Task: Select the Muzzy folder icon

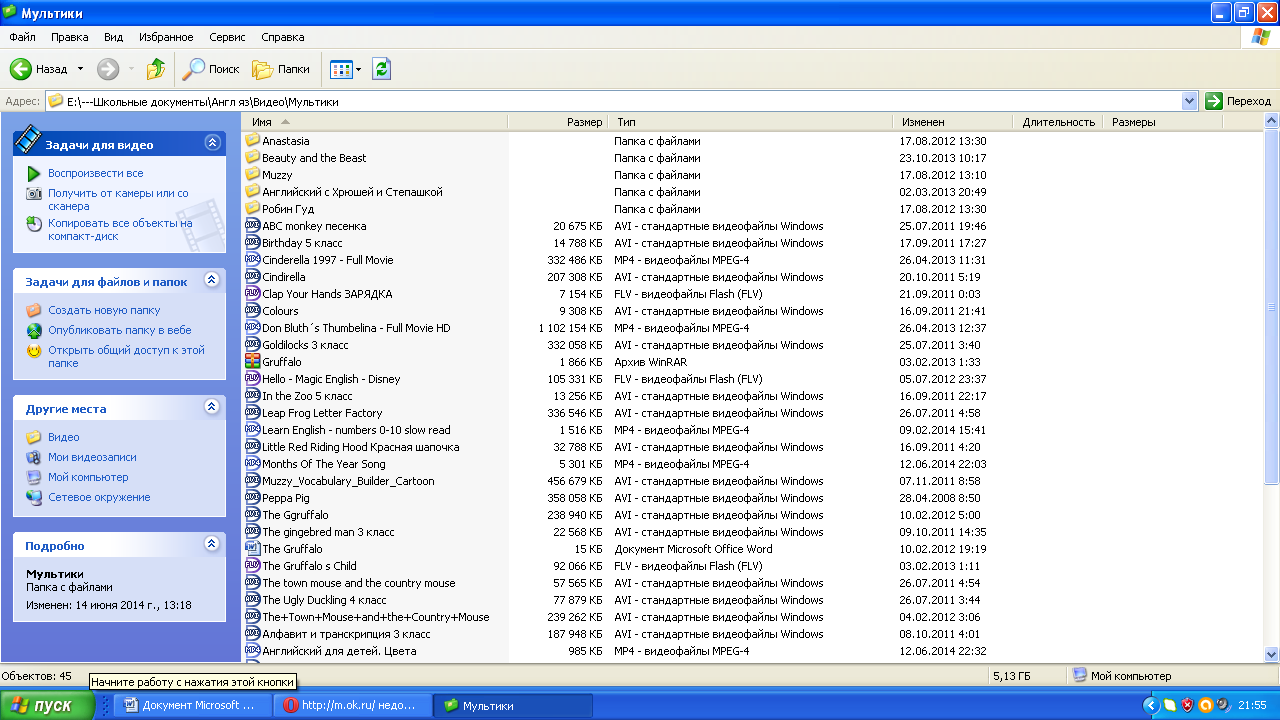Action: [x=252, y=175]
